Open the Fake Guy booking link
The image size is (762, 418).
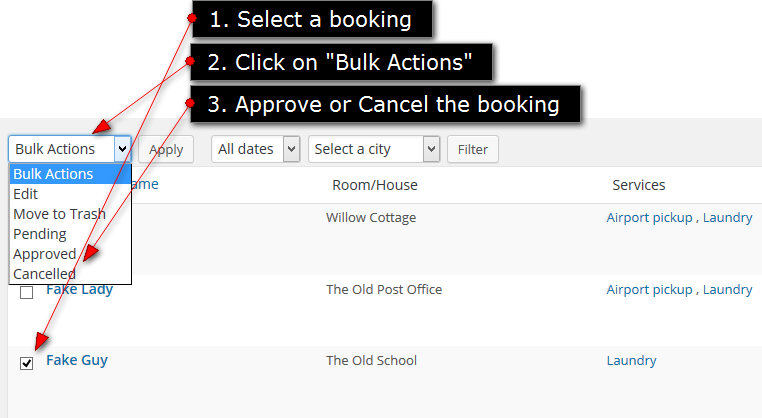coord(77,360)
